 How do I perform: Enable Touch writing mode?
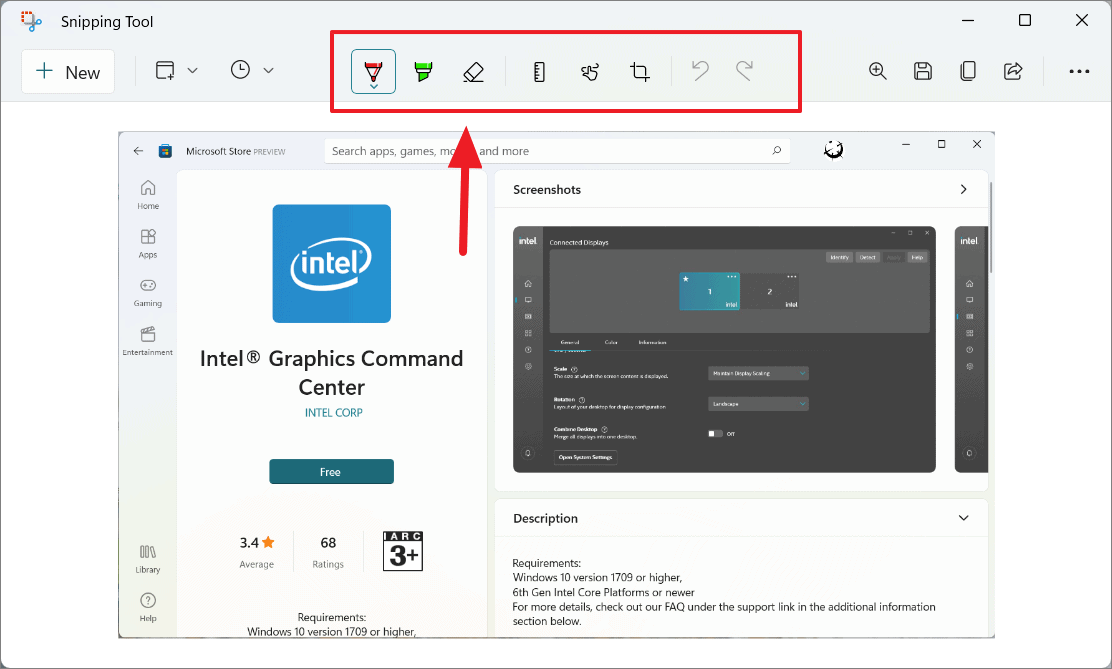point(589,71)
